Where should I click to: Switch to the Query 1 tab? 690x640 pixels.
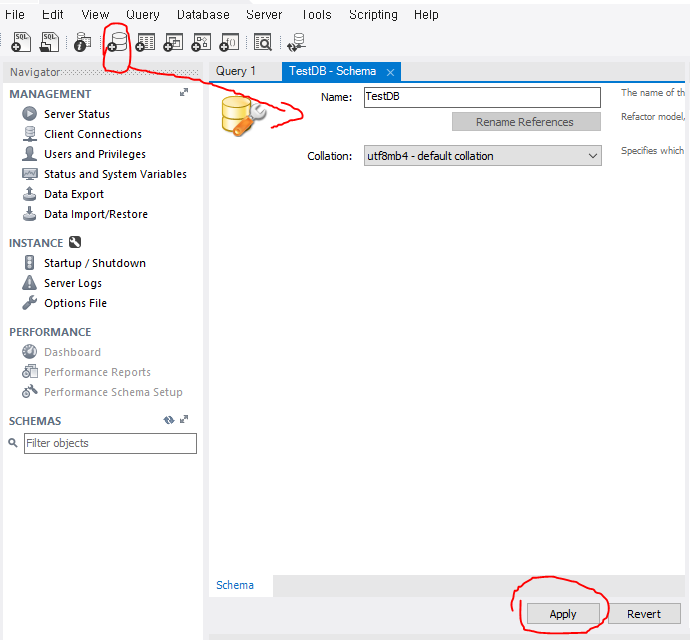click(236, 71)
